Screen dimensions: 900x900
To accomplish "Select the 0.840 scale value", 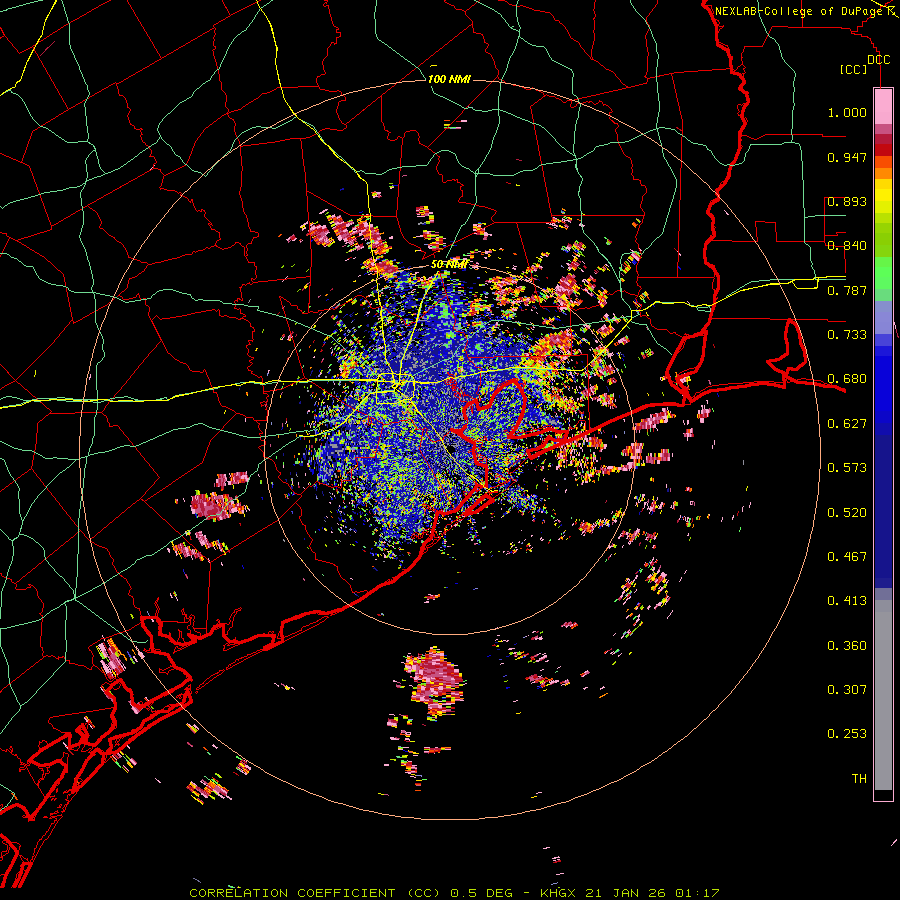I will [x=847, y=246].
